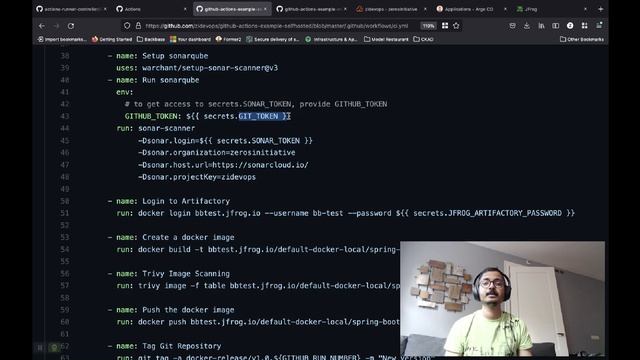Open the CKAD bookmarks folder

pyautogui.click(x=423, y=39)
